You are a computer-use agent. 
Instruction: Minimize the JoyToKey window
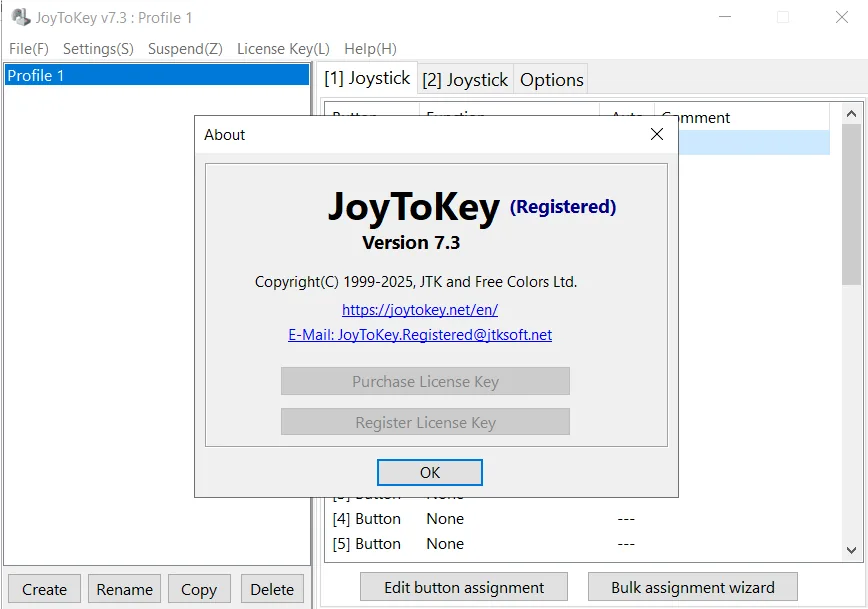coord(725,17)
